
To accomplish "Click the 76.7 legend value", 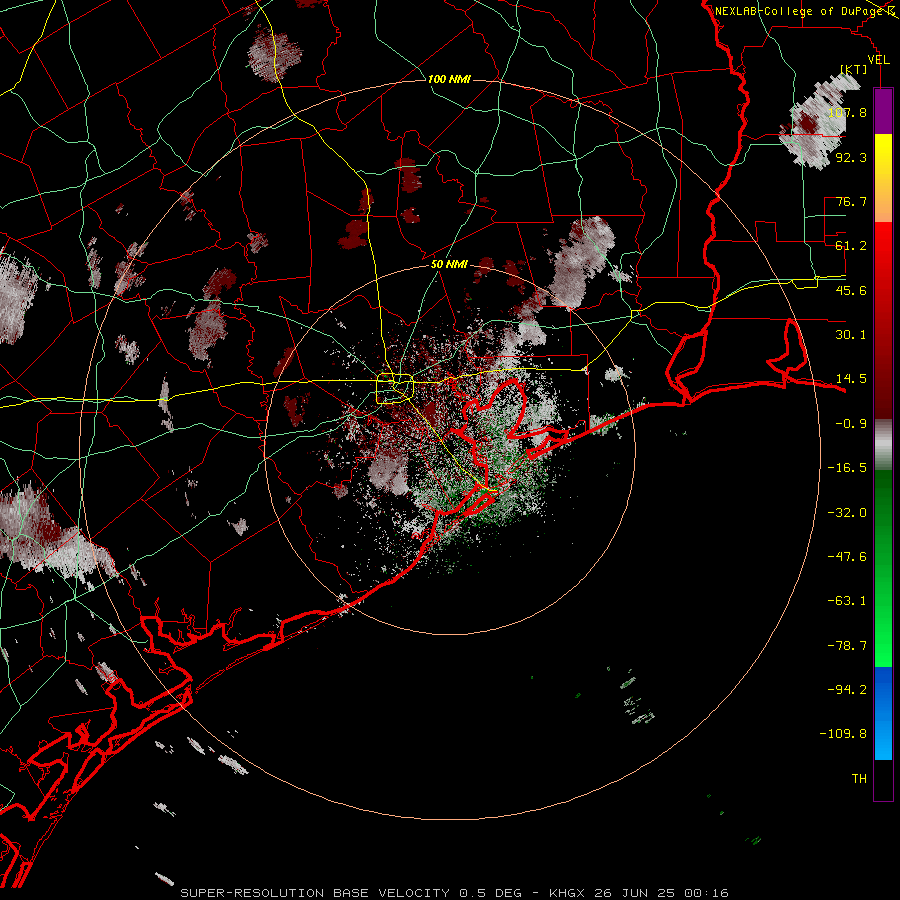I will (851, 201).
